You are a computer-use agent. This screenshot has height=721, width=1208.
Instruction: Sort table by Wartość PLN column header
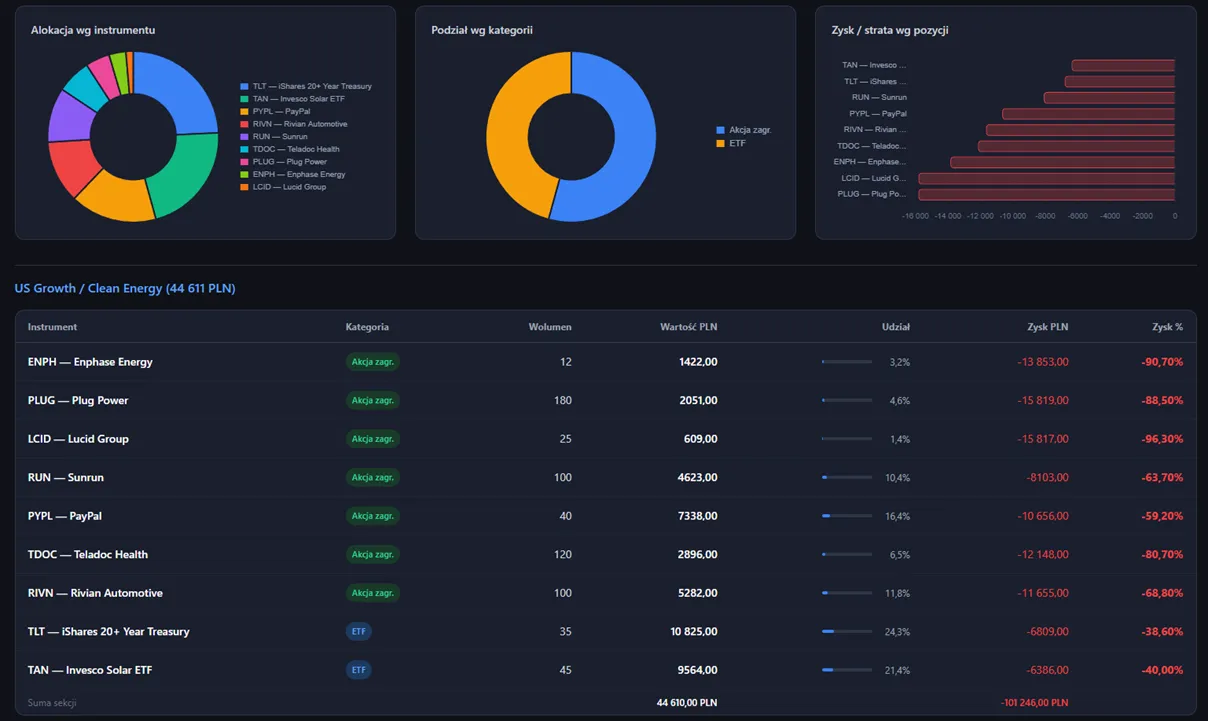pyautogui.click(x=688, y=327)
